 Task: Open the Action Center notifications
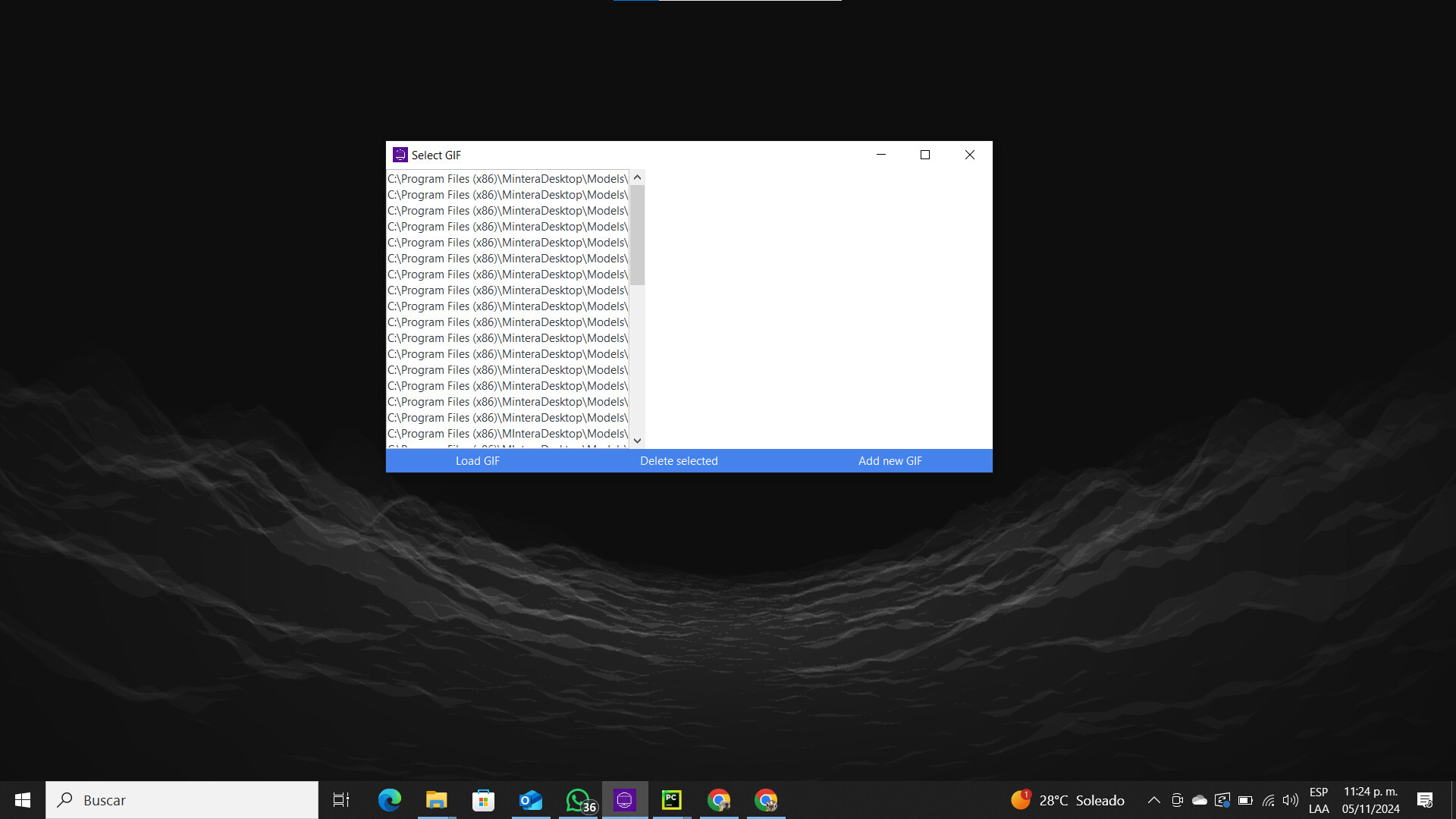1426,799
